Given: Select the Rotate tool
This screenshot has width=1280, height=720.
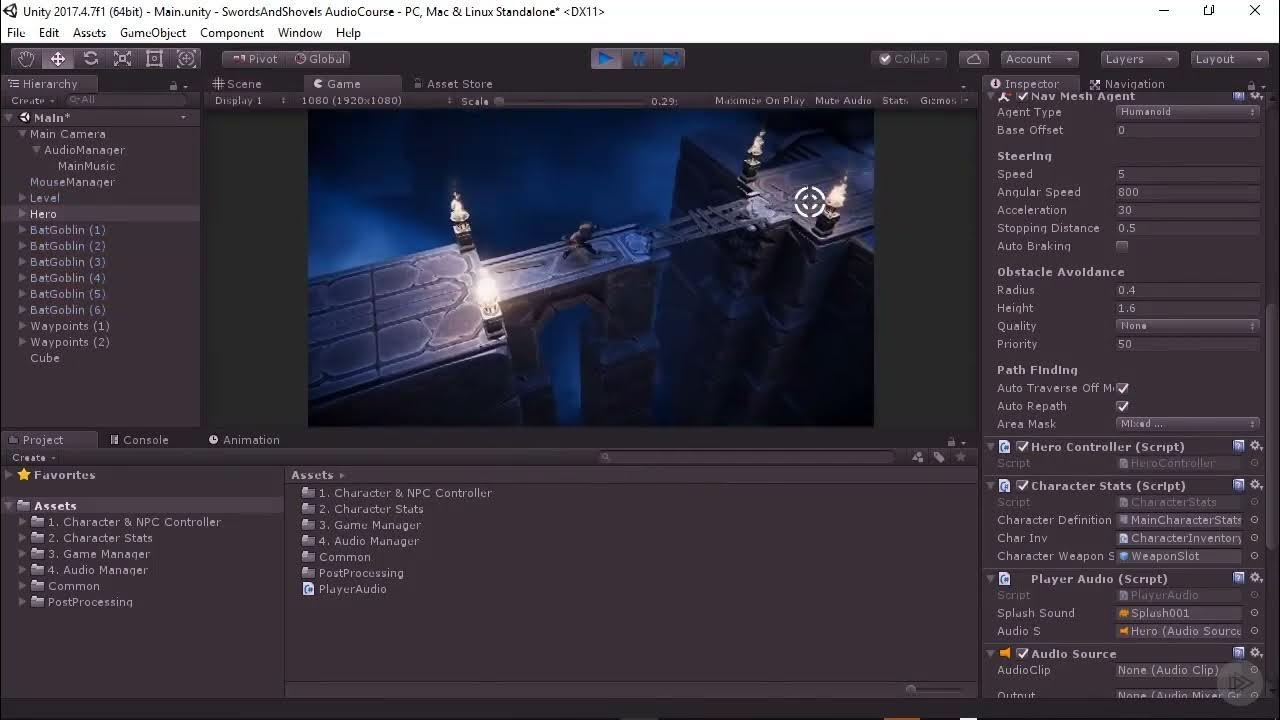Looking at the screenshot, I should [x=90, y=59].
